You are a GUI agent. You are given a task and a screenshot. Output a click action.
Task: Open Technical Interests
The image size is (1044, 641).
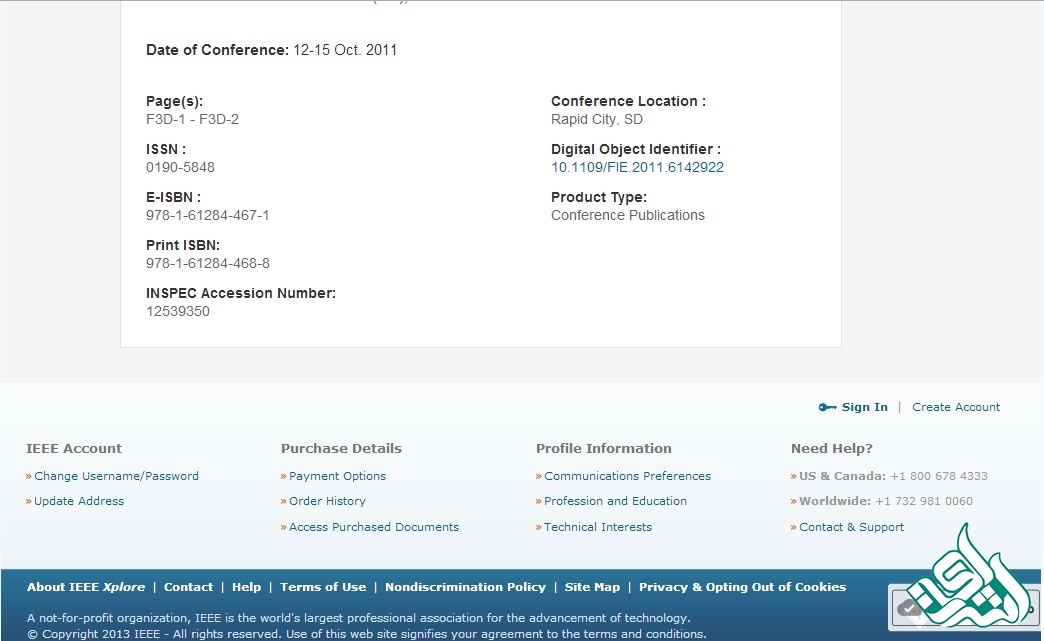598,527
